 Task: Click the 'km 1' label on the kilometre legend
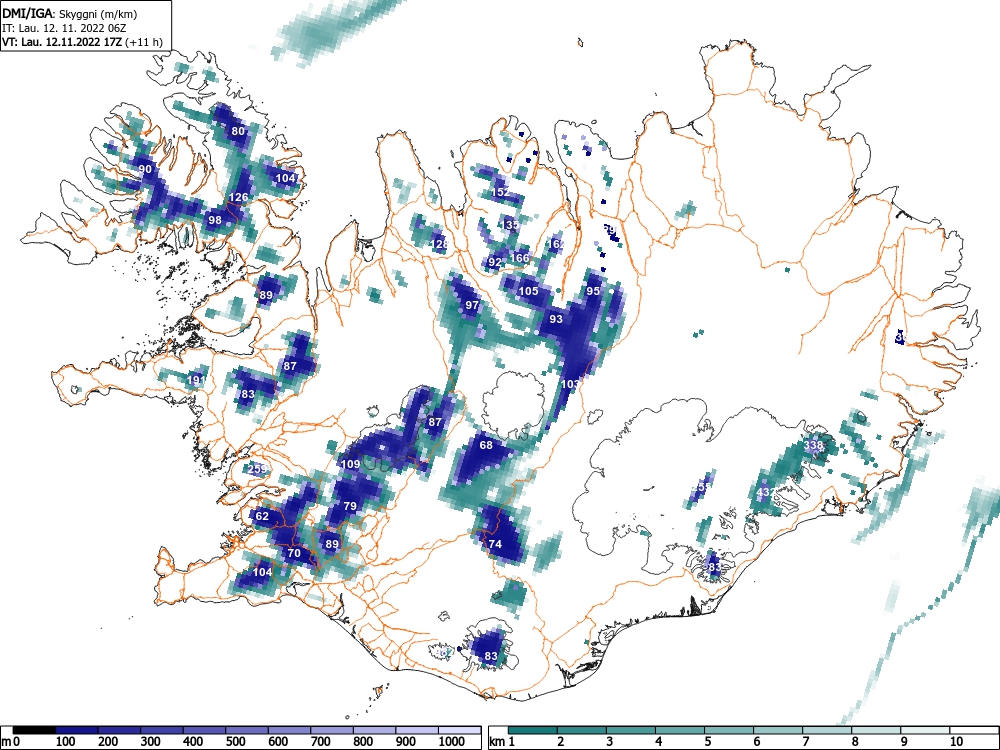pyautogui.click(x=503, y=742)
